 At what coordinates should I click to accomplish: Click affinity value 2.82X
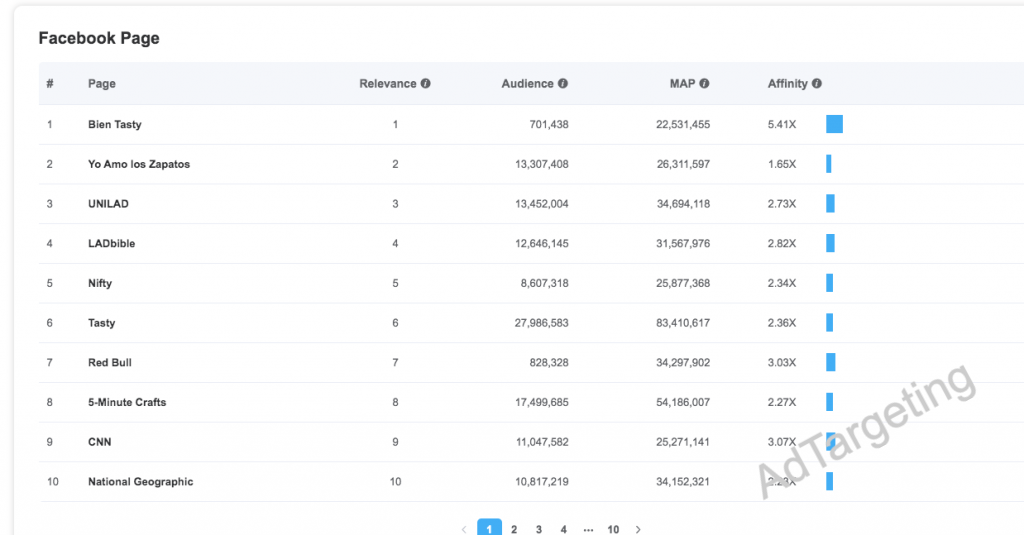click(782, 244)
